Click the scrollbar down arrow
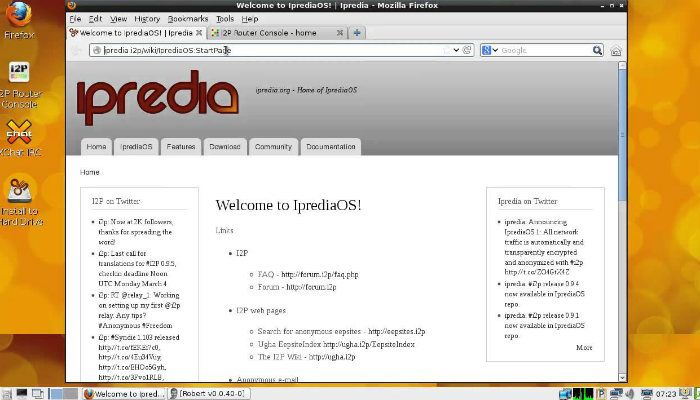This screenshot has width=700, height=400. coord(622,377)
